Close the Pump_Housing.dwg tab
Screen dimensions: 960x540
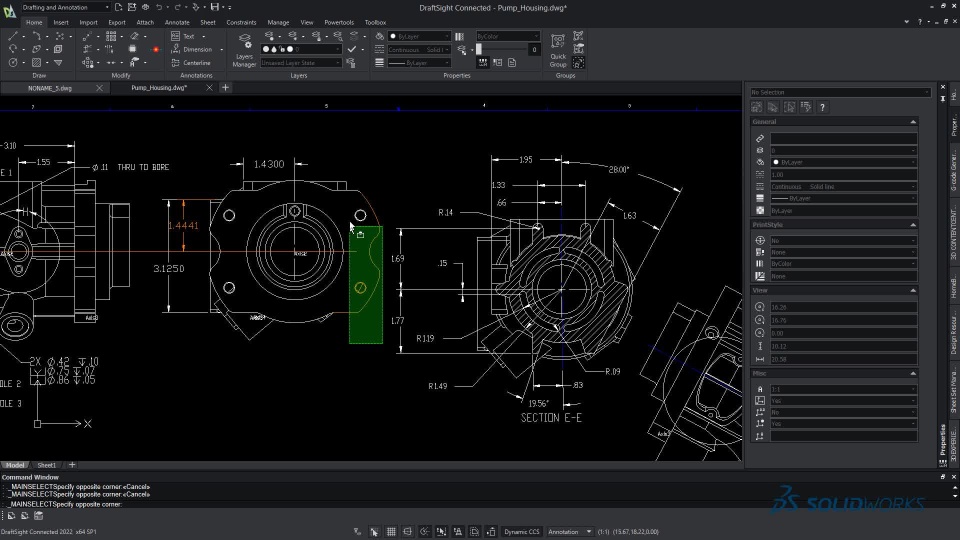pyautogui.click(x=209, y=88)
